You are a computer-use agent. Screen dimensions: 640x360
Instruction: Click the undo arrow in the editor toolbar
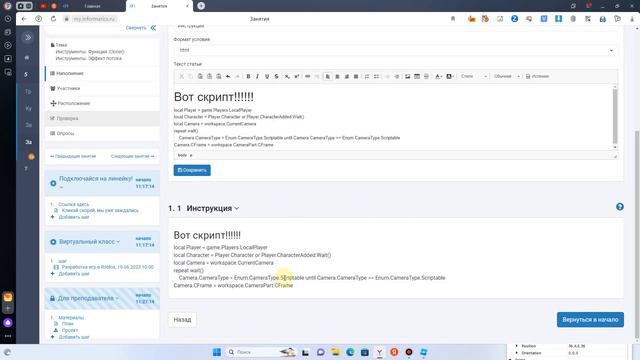228,76
